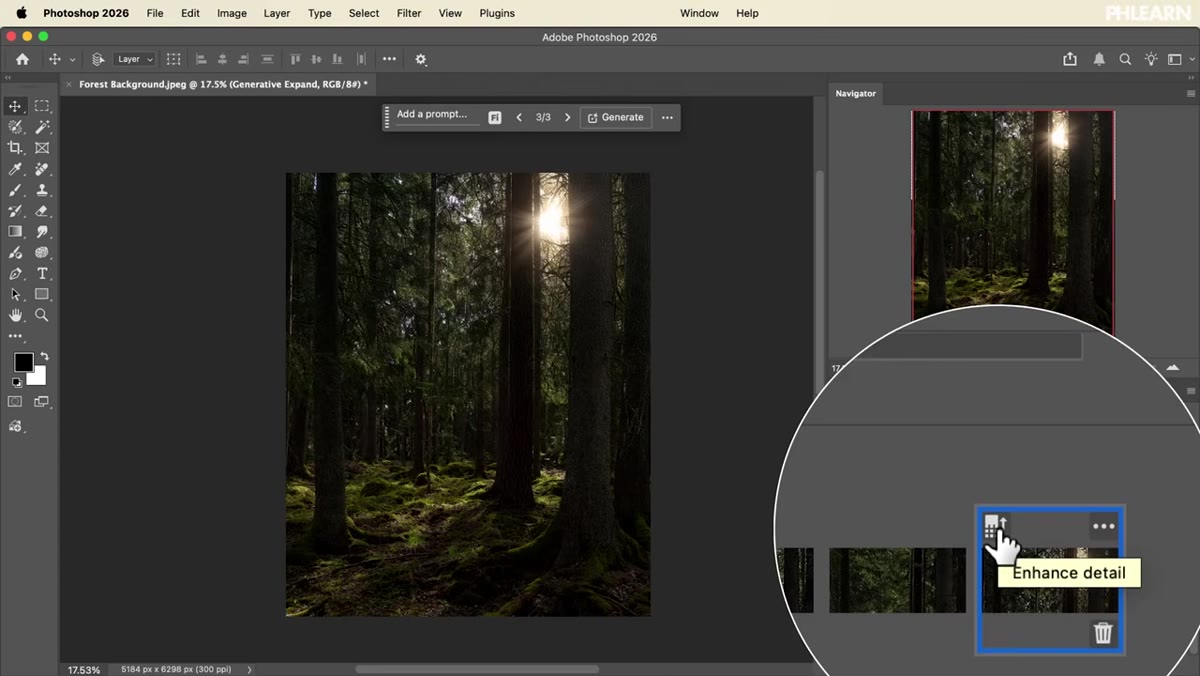
Task: Open the gear settings in options bar
Action: click(421, 59)
